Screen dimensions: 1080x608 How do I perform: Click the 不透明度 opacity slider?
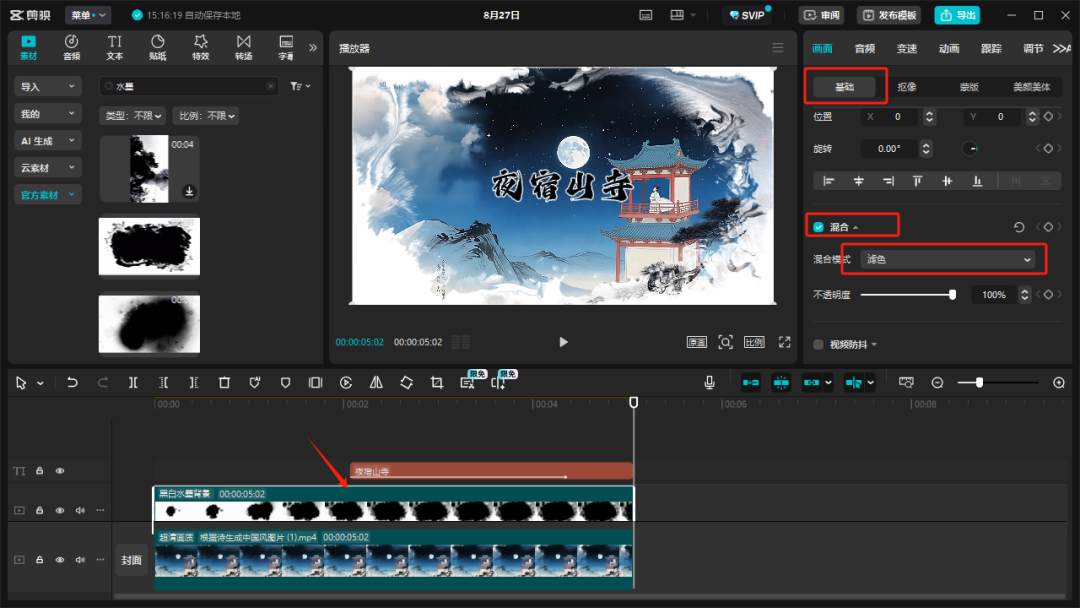907,295
